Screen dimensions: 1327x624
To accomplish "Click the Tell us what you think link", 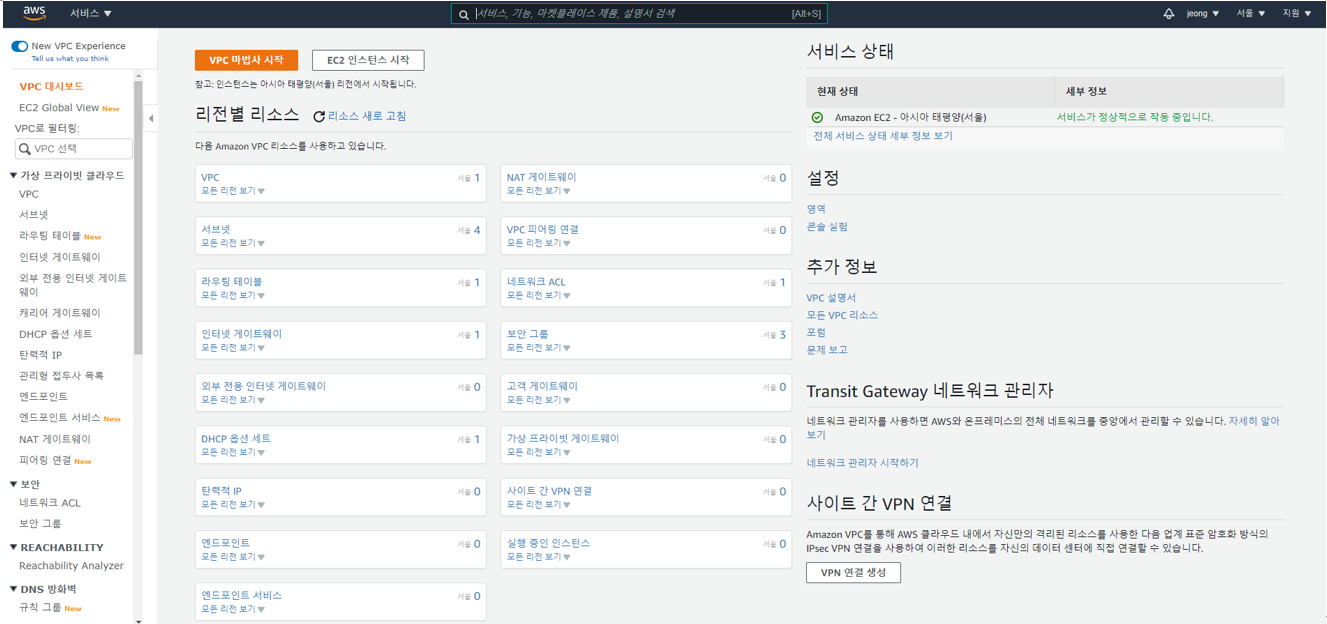I will tap(70, 59).
